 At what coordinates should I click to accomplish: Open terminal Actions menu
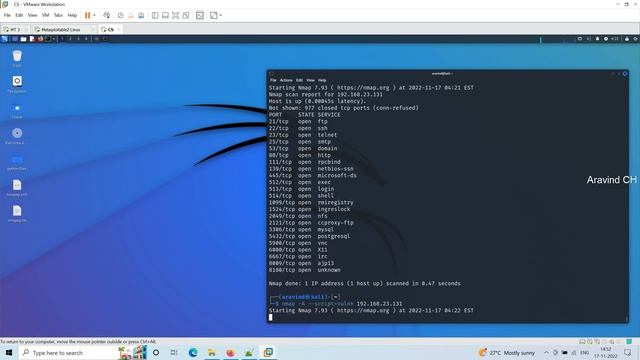(x=286, y=80)
